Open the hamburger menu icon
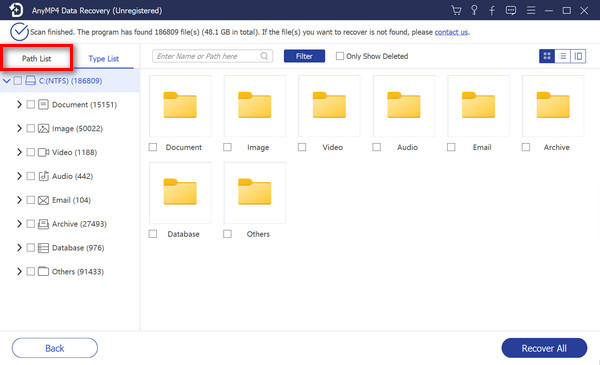The height and width of the screenshot is (365, 600). [531, 10]
